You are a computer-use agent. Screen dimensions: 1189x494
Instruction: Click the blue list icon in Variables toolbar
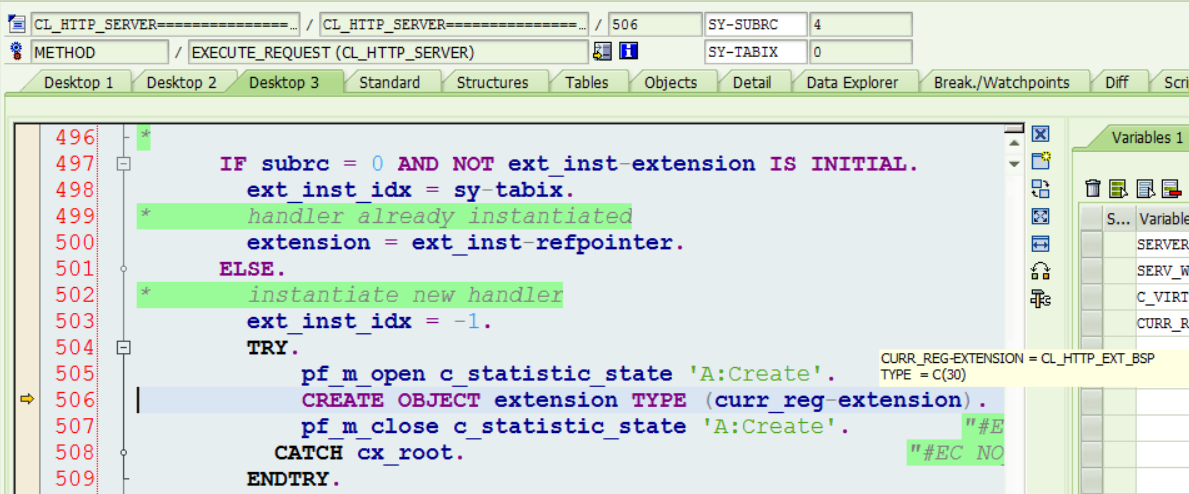click(1145, 188)
